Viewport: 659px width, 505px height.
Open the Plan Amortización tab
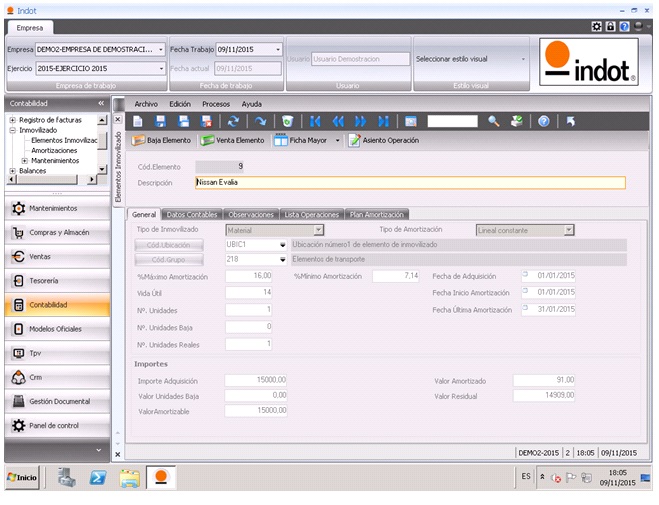(377, 214)
